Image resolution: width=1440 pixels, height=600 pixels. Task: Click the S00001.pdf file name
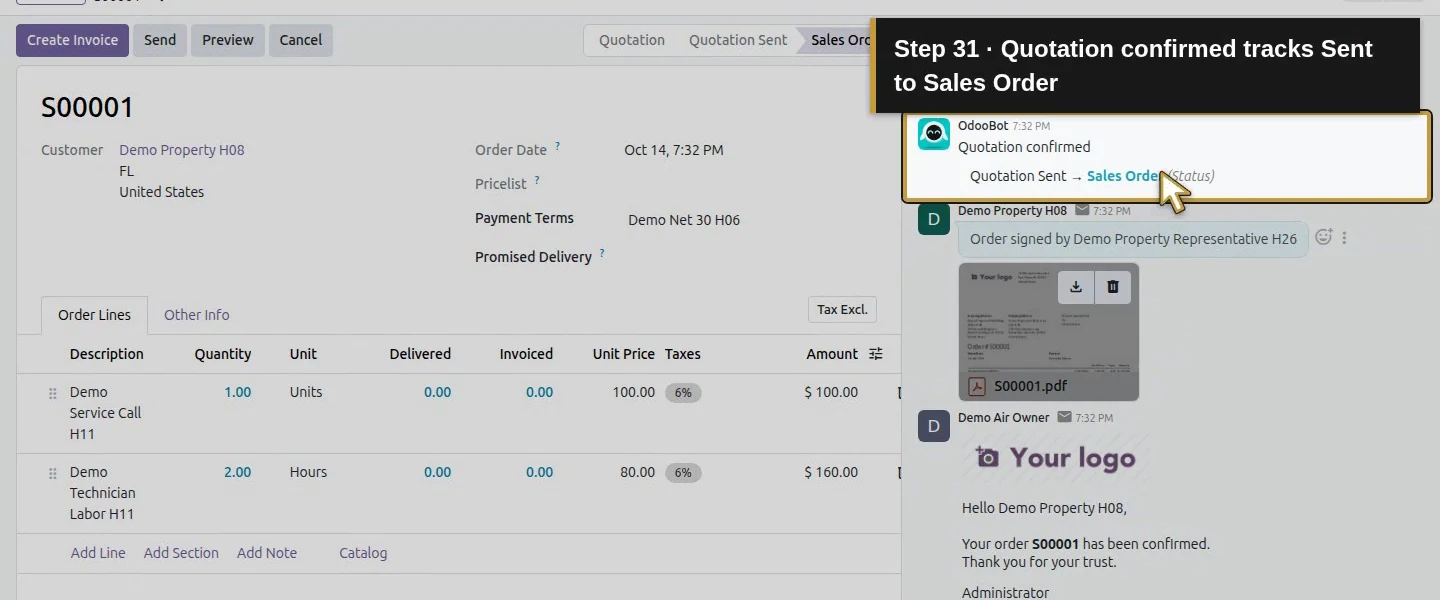(1030, 386)
